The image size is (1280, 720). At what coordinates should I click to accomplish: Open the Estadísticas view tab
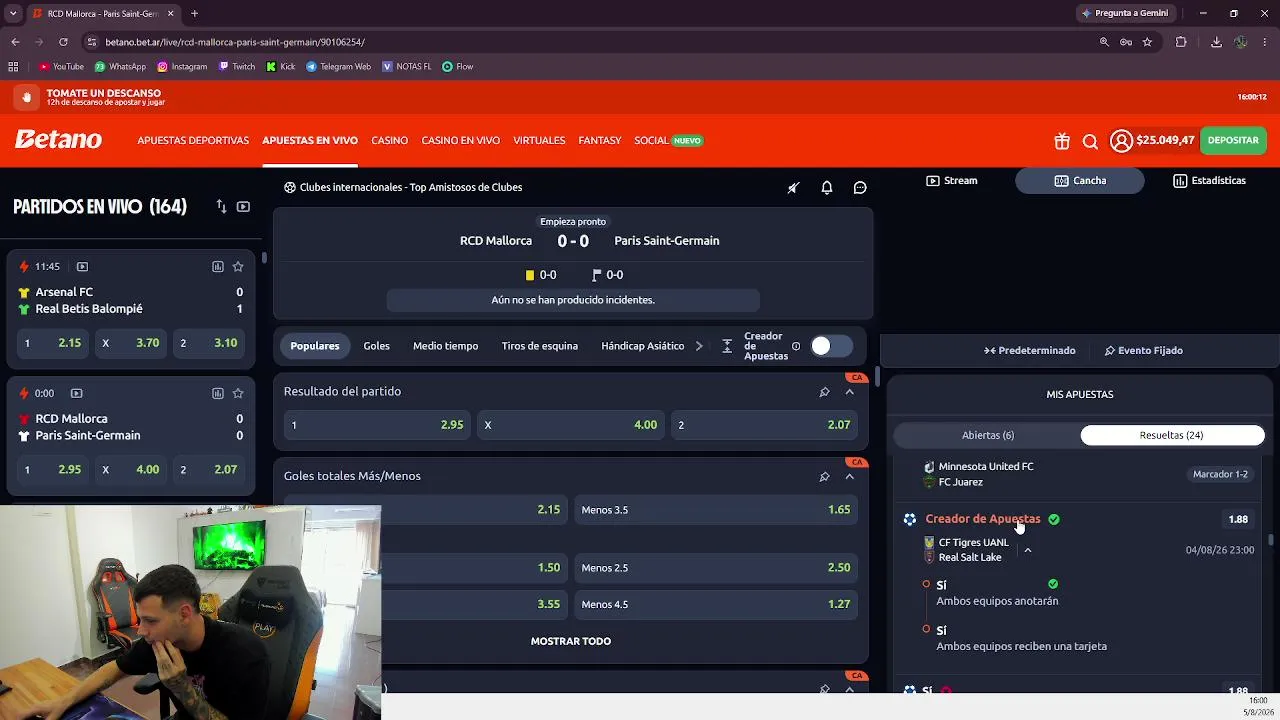tap(1209, 181)
